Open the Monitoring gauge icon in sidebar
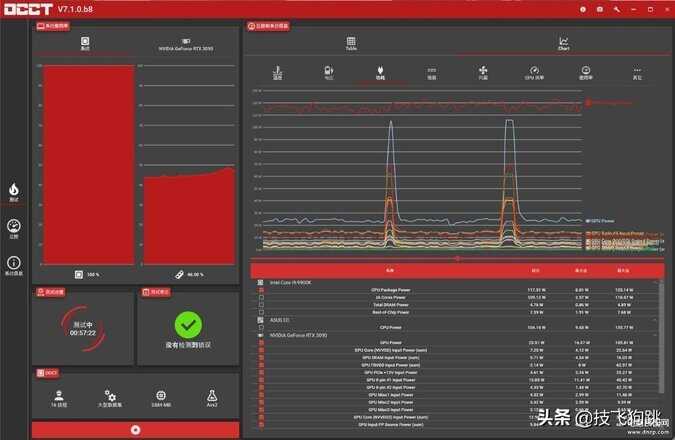 click(x=14, y=229)
